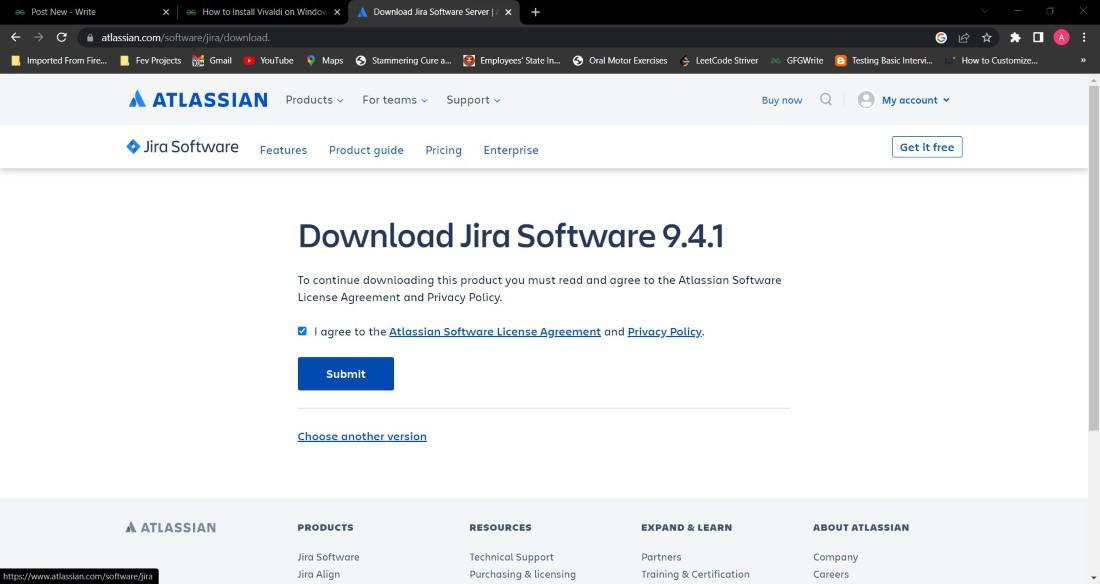The height and width of the screenshot is (584, 1100).
Task: Bookmark the page using the star icon
Action: pos(987,37)
